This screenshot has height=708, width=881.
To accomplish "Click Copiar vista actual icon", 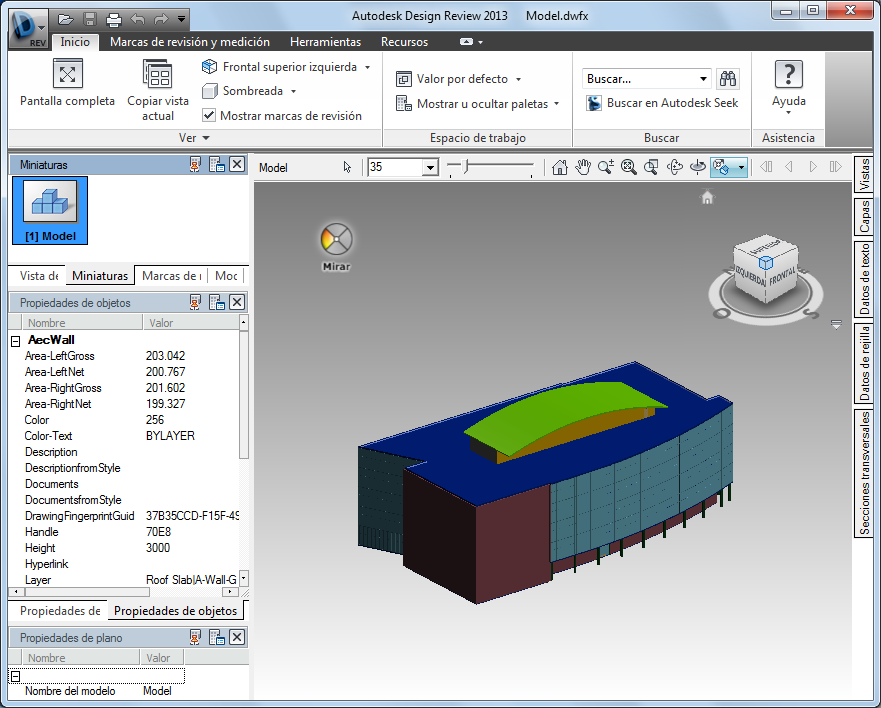I will coord(158,74).
